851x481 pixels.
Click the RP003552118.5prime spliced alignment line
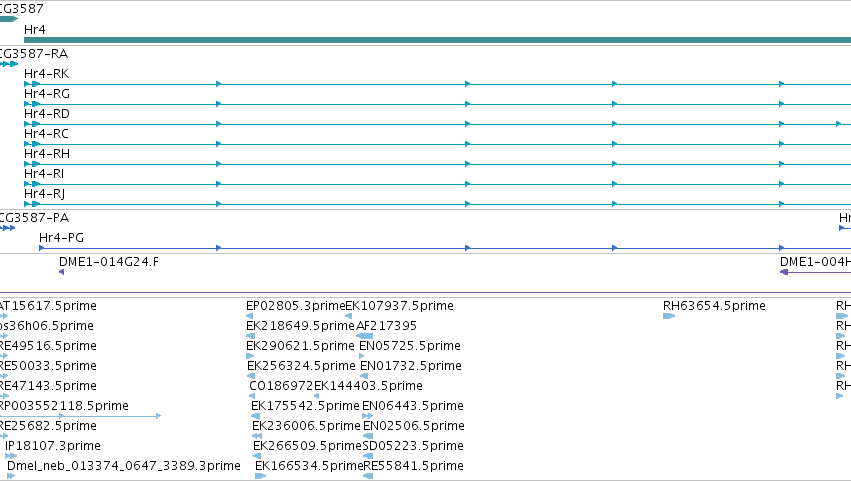[x=80, y=416]
